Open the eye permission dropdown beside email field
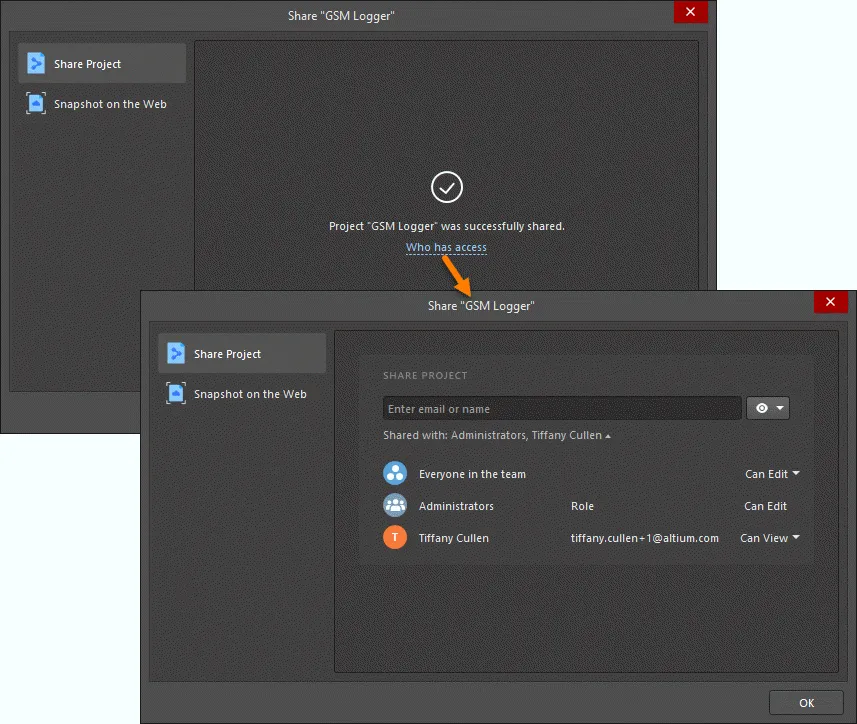 pos(768,408)
